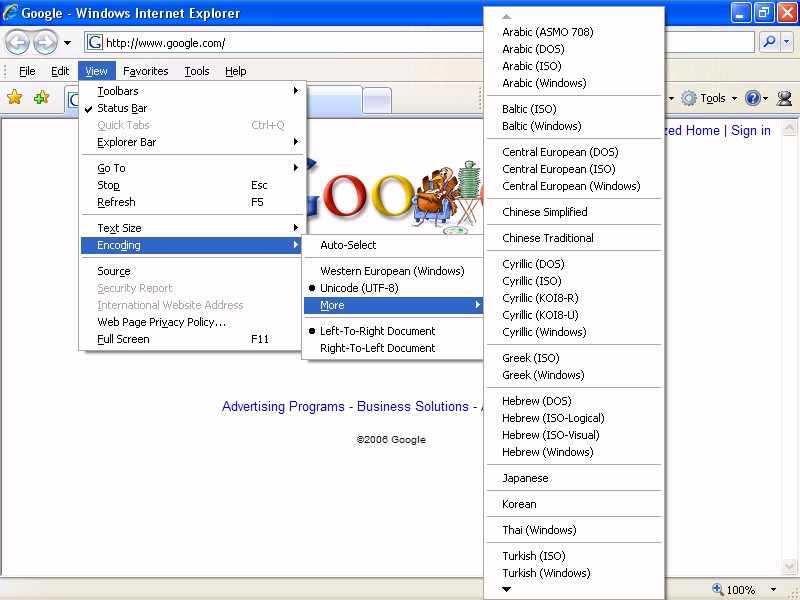Click the Sign in link

750,130
